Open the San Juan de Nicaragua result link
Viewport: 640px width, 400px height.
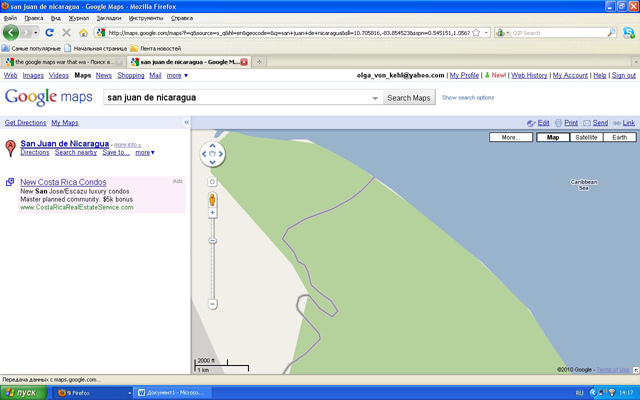[64, 144]
